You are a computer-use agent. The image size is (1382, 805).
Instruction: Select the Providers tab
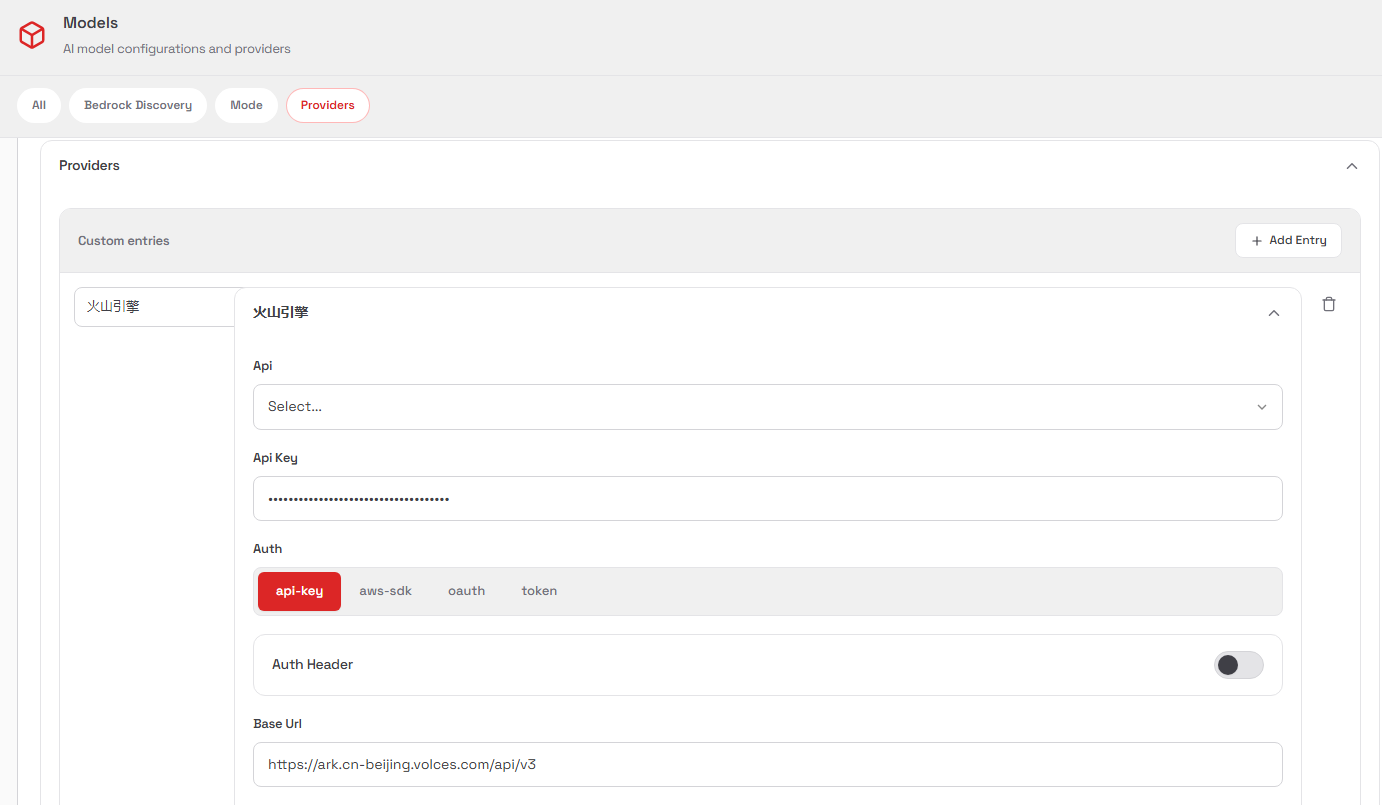tap(327, 105)
